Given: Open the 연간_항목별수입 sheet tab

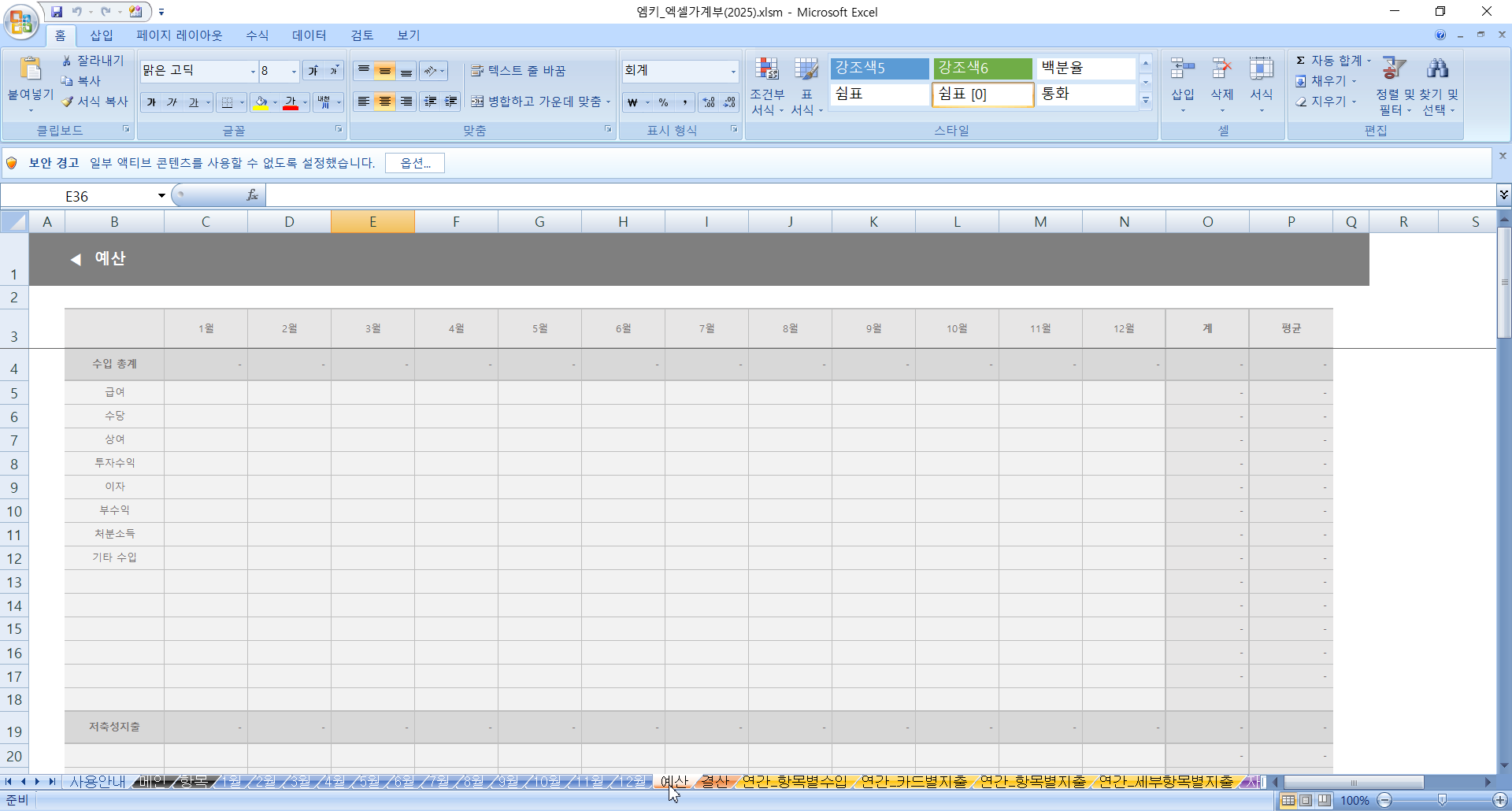Looking at the screenshot, I should (795, 781).
